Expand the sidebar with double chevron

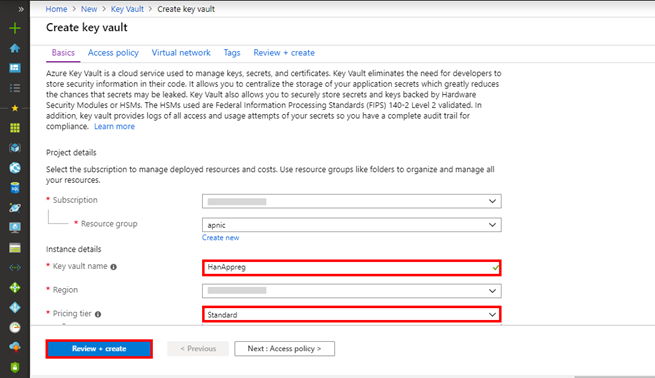coord(20,9)
